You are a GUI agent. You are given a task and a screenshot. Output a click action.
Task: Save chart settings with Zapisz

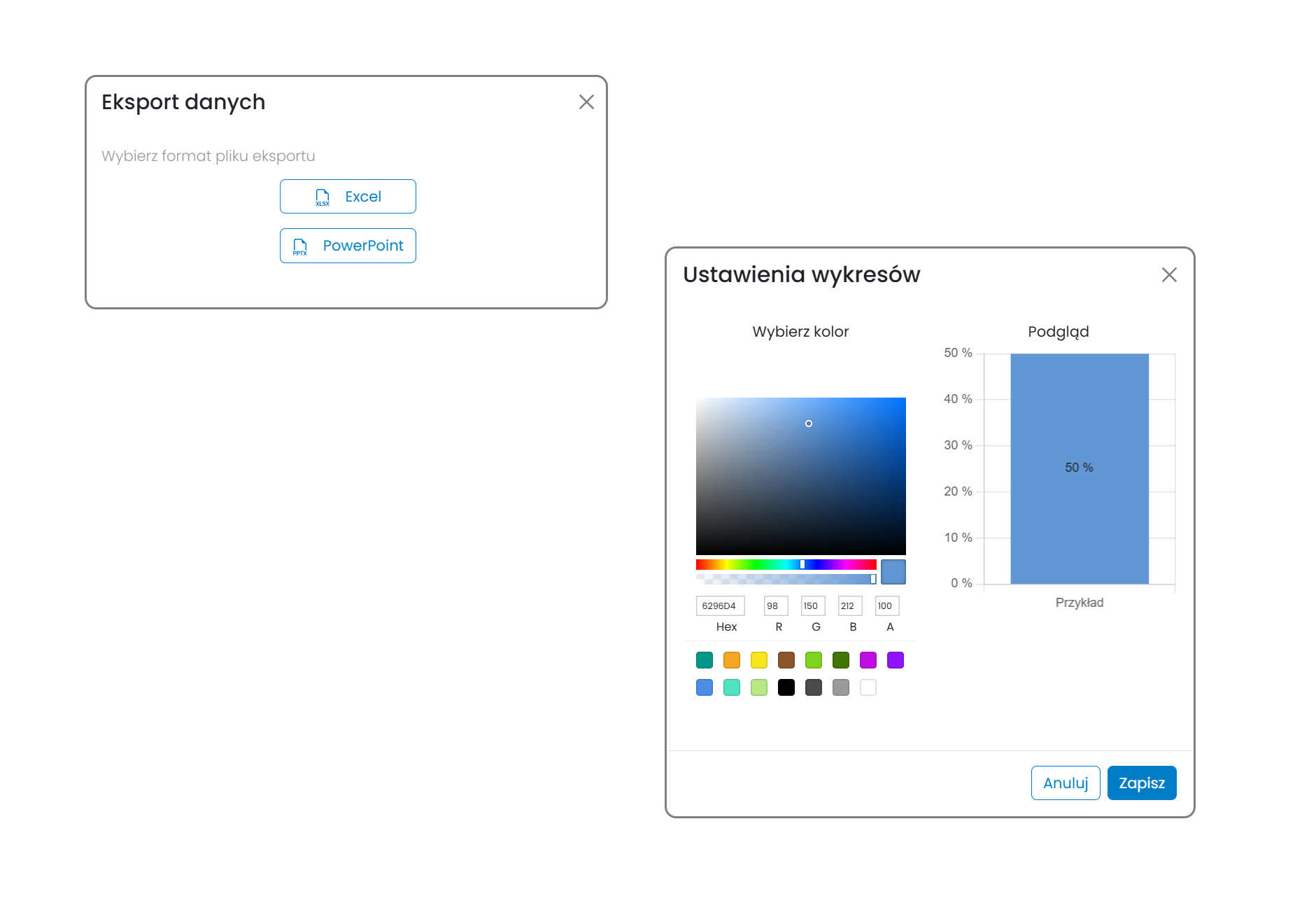1142,783
